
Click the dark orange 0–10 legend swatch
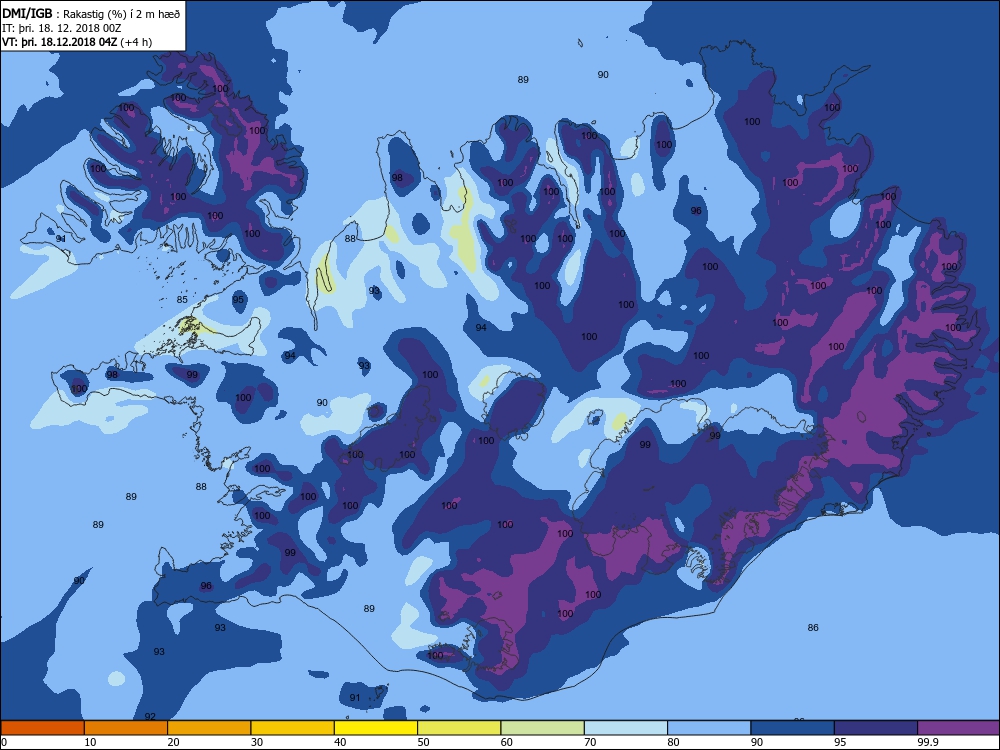42,728
